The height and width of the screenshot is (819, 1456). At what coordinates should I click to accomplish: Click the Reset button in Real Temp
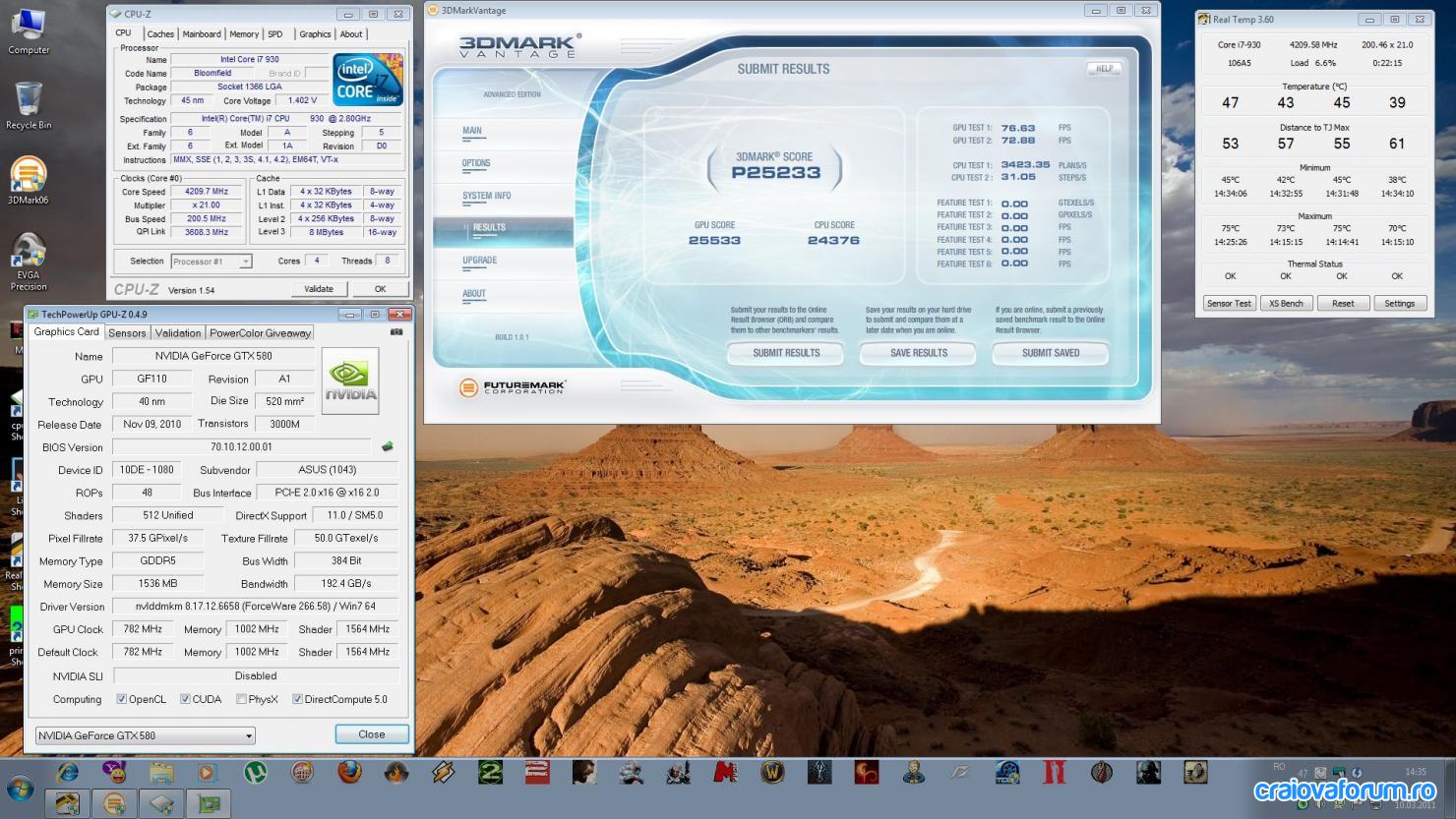coord(1343,304)
